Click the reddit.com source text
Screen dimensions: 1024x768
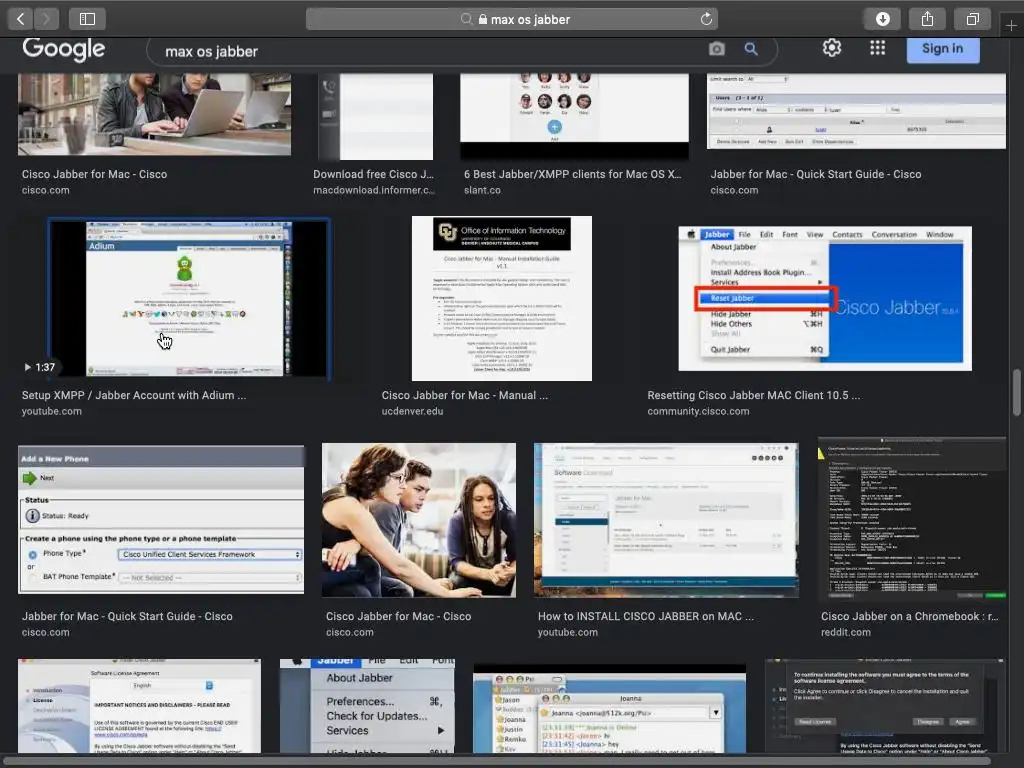(x=846, y=632)
